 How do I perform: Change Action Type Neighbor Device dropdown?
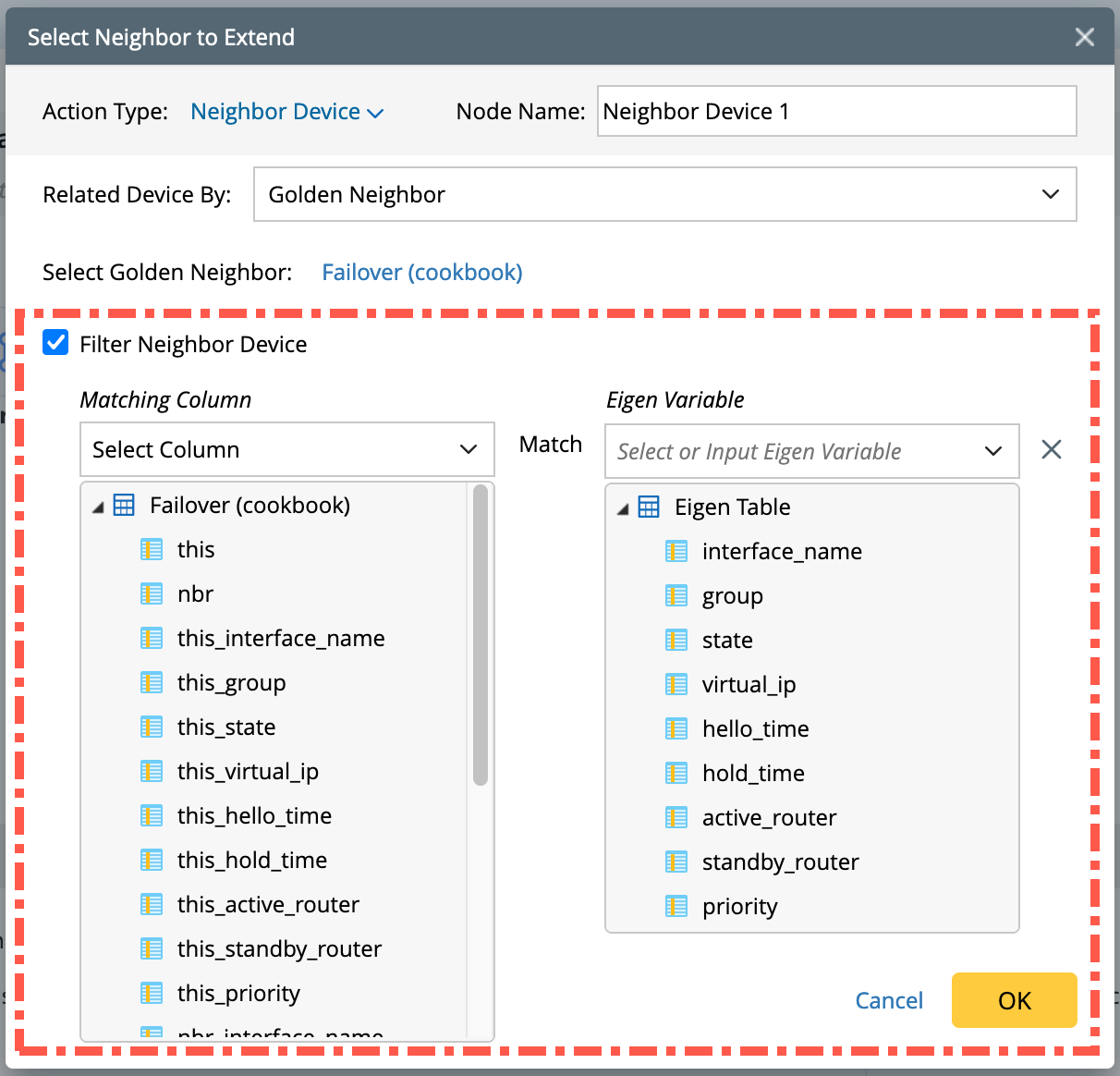286,112
